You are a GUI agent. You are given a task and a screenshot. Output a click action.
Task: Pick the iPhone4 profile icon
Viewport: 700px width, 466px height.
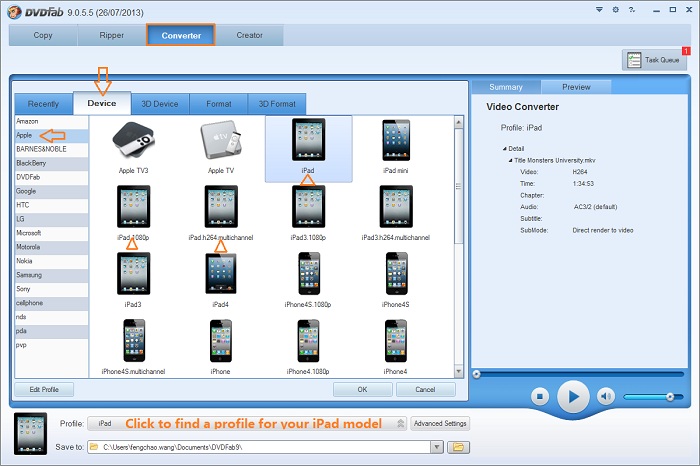tap(396, 341)
